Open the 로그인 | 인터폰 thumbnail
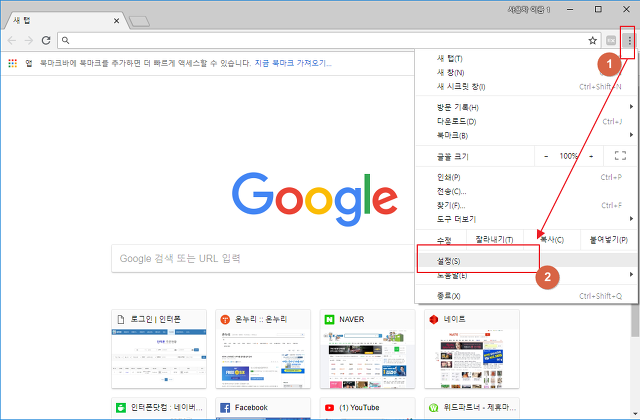Viewport: 640px width, 420px height. (x=159, y=349)
